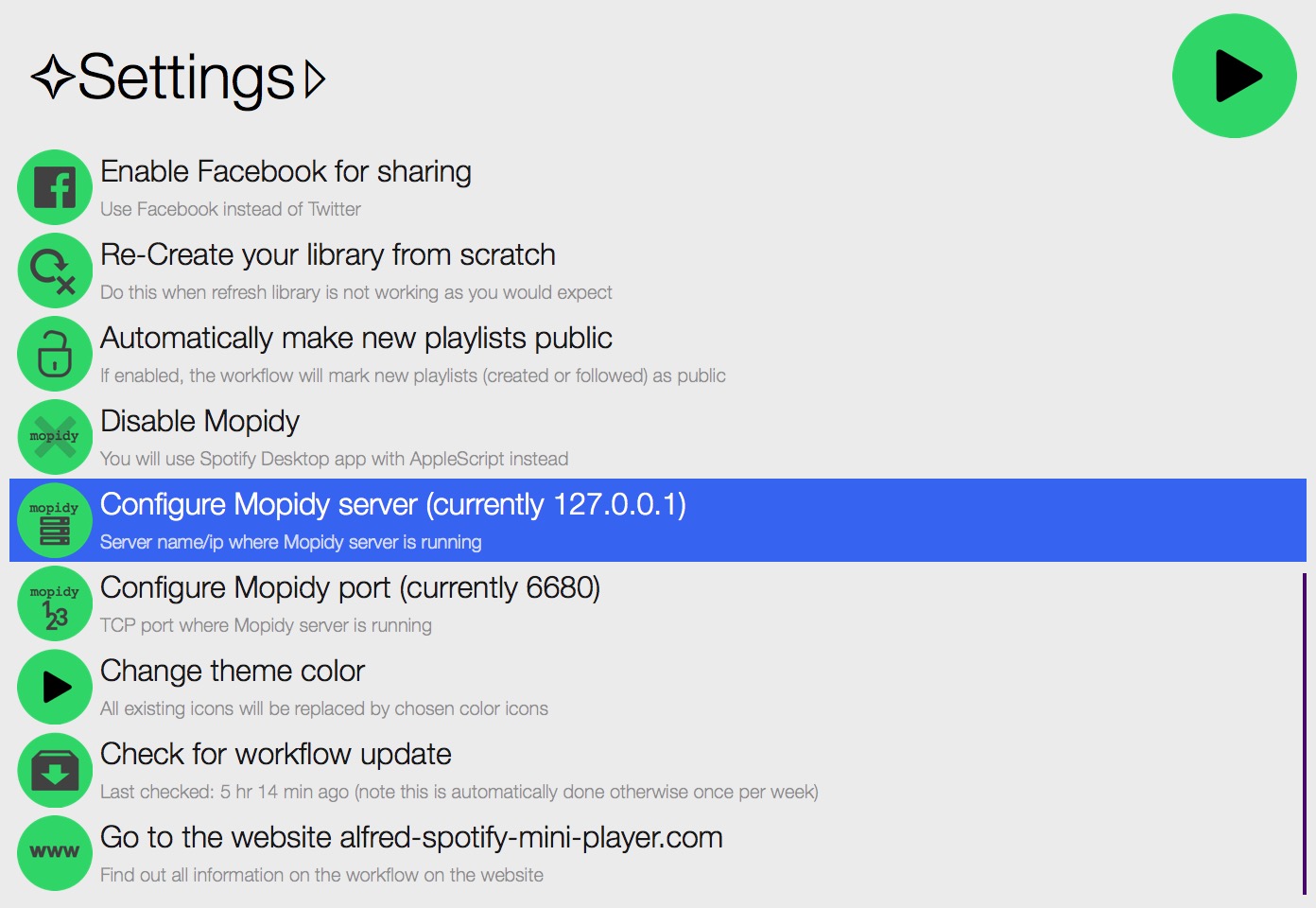1316x908 pixels.
Task: Click the Facebook logo icon
Action: coord(55,187)
